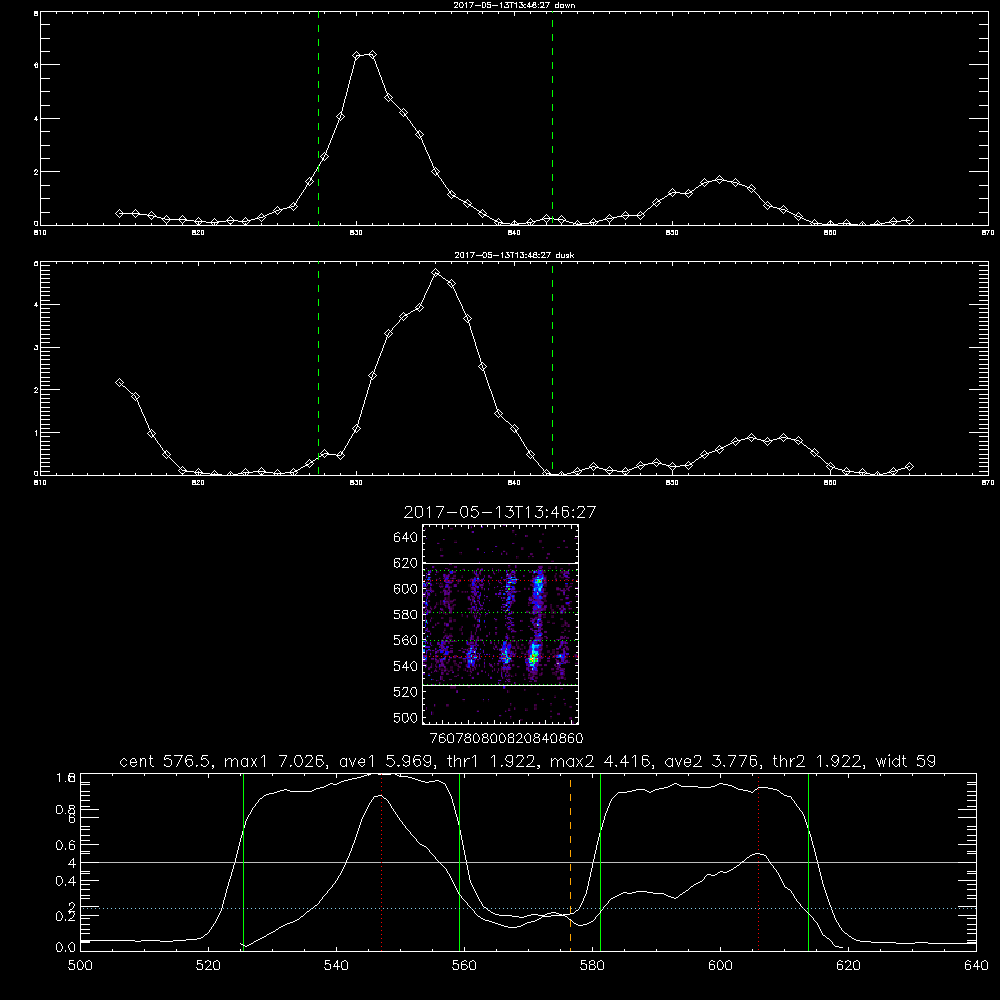Click x-axis label '540' of the bottom plot
The width and height of the screenshot is (1000, 1000).
[336, 966]
